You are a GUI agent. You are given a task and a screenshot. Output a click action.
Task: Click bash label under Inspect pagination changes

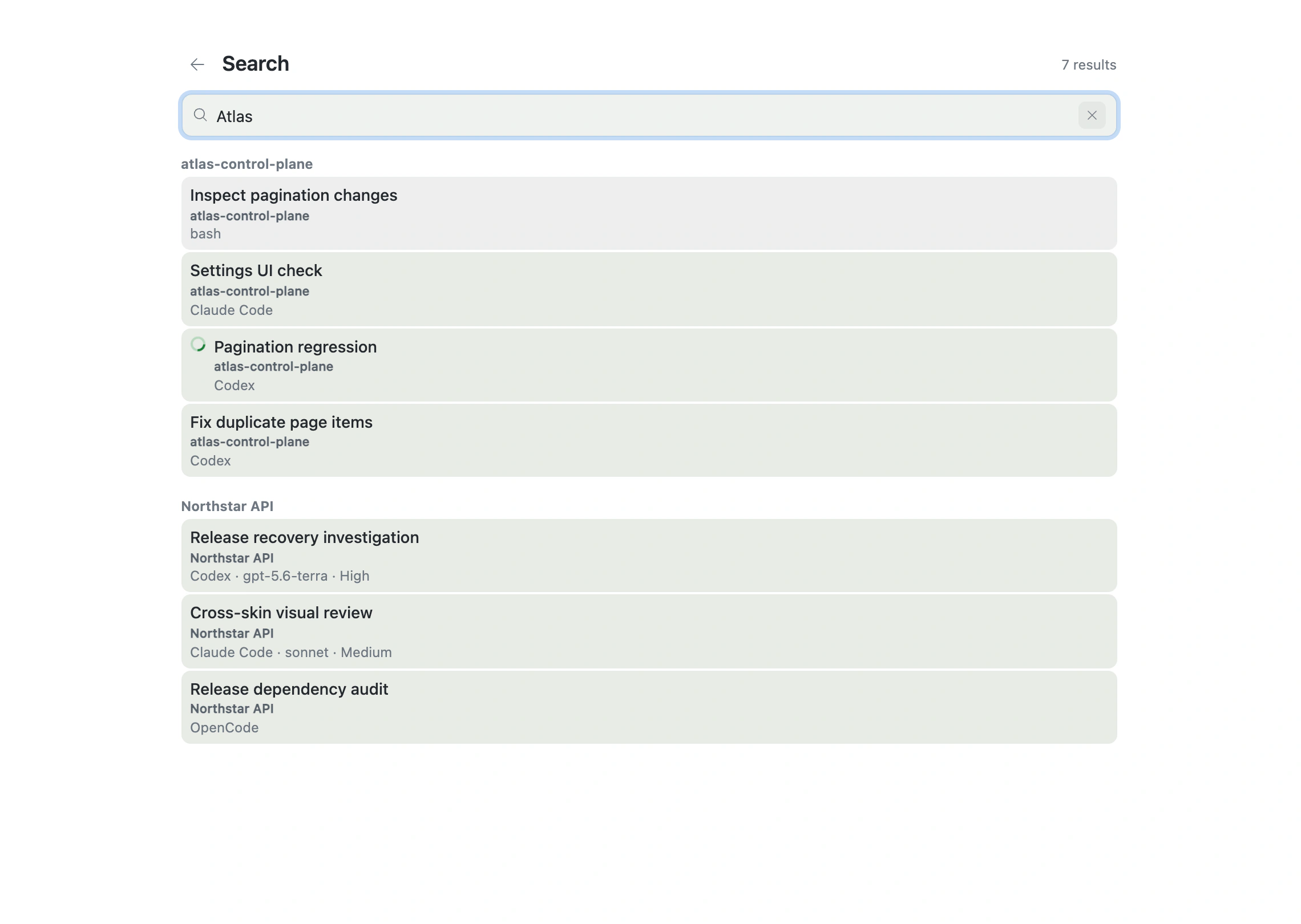click(205, 234)
